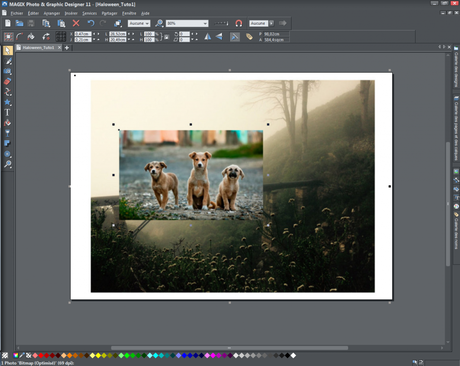Click the rotation angle input field

coord(184,34)
